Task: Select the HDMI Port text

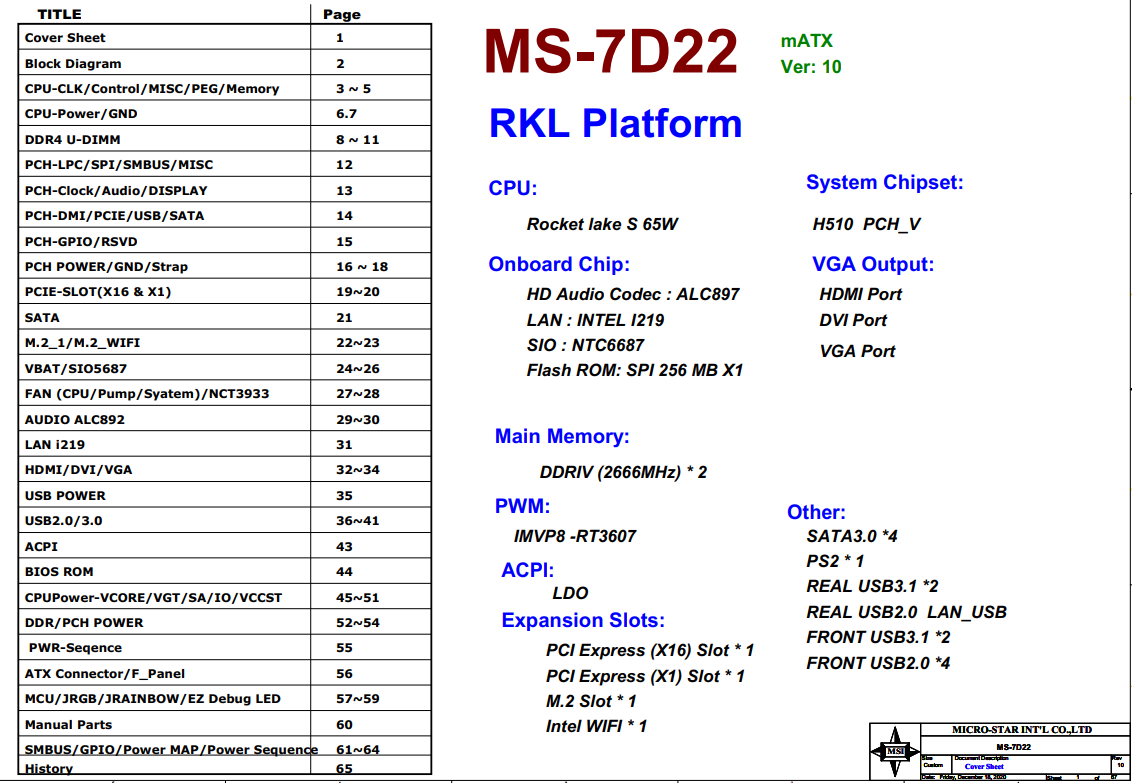Action: coord(861,294)
